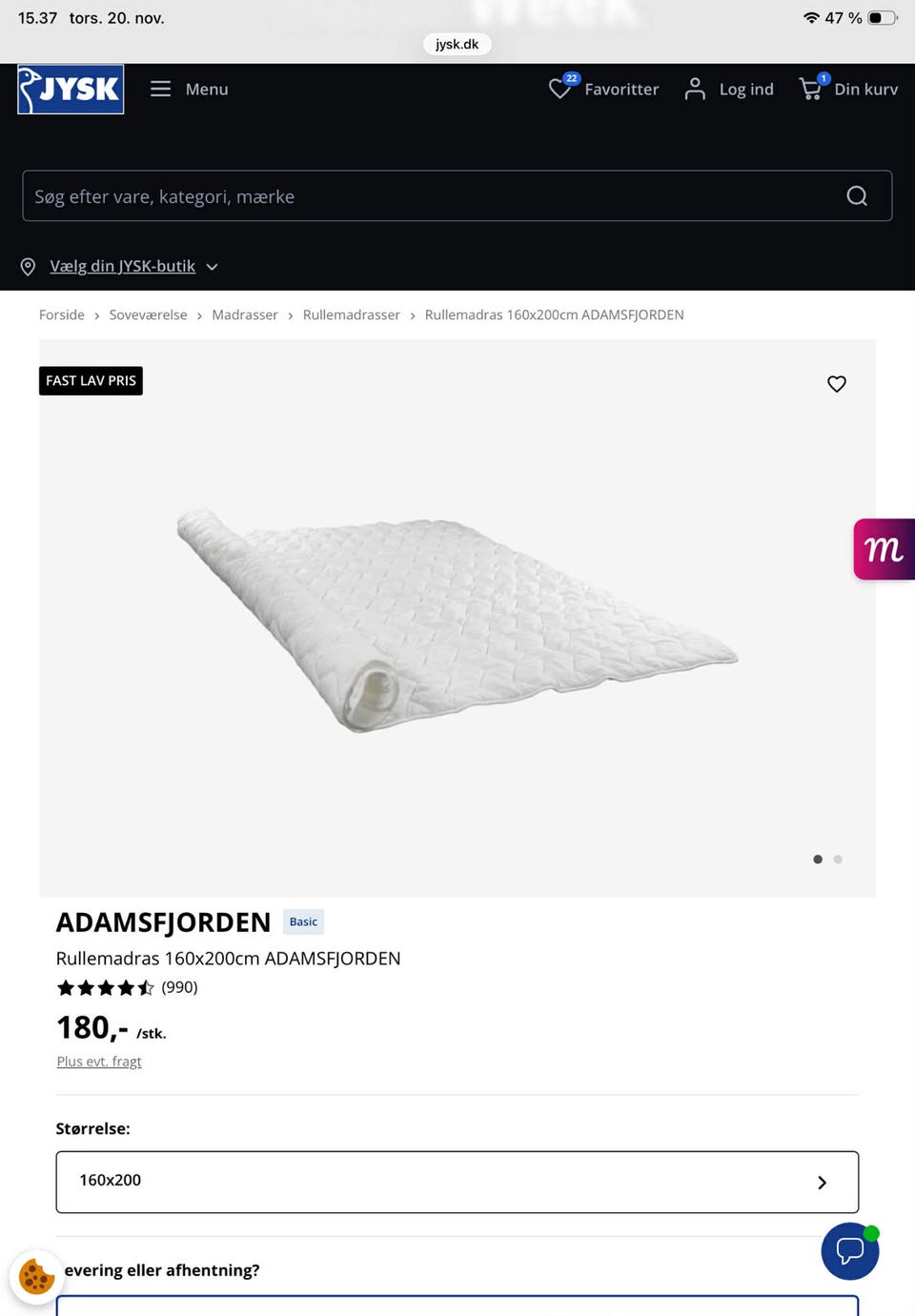Open the 160x200 size selector
This screenshot has height=1316, width=915.
click(457, 1182)
